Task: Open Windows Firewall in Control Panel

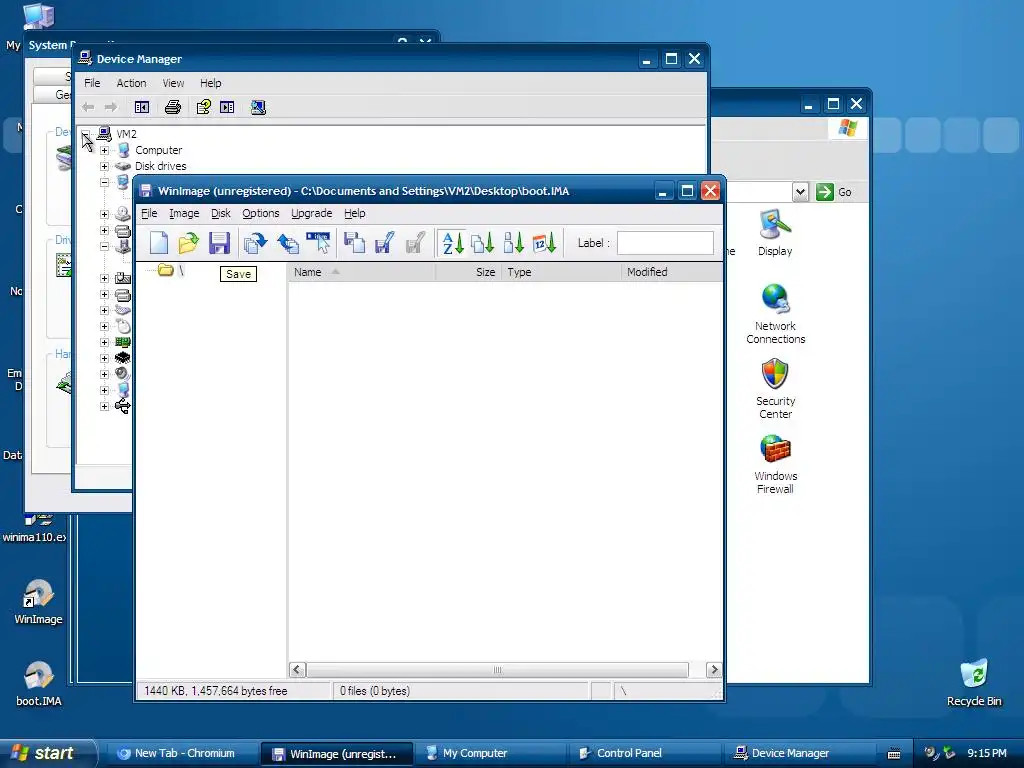Action: tap(775, 464)
